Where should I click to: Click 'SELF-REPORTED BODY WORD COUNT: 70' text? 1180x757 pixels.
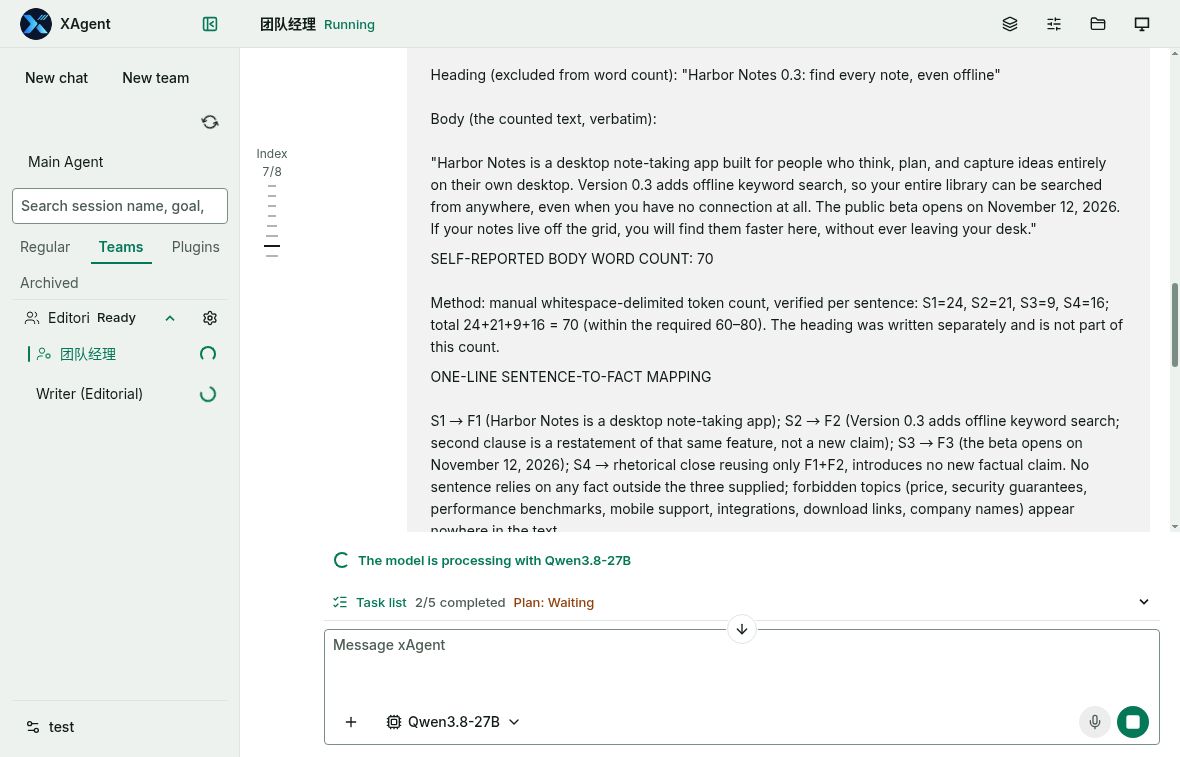[x=572, y=259]
